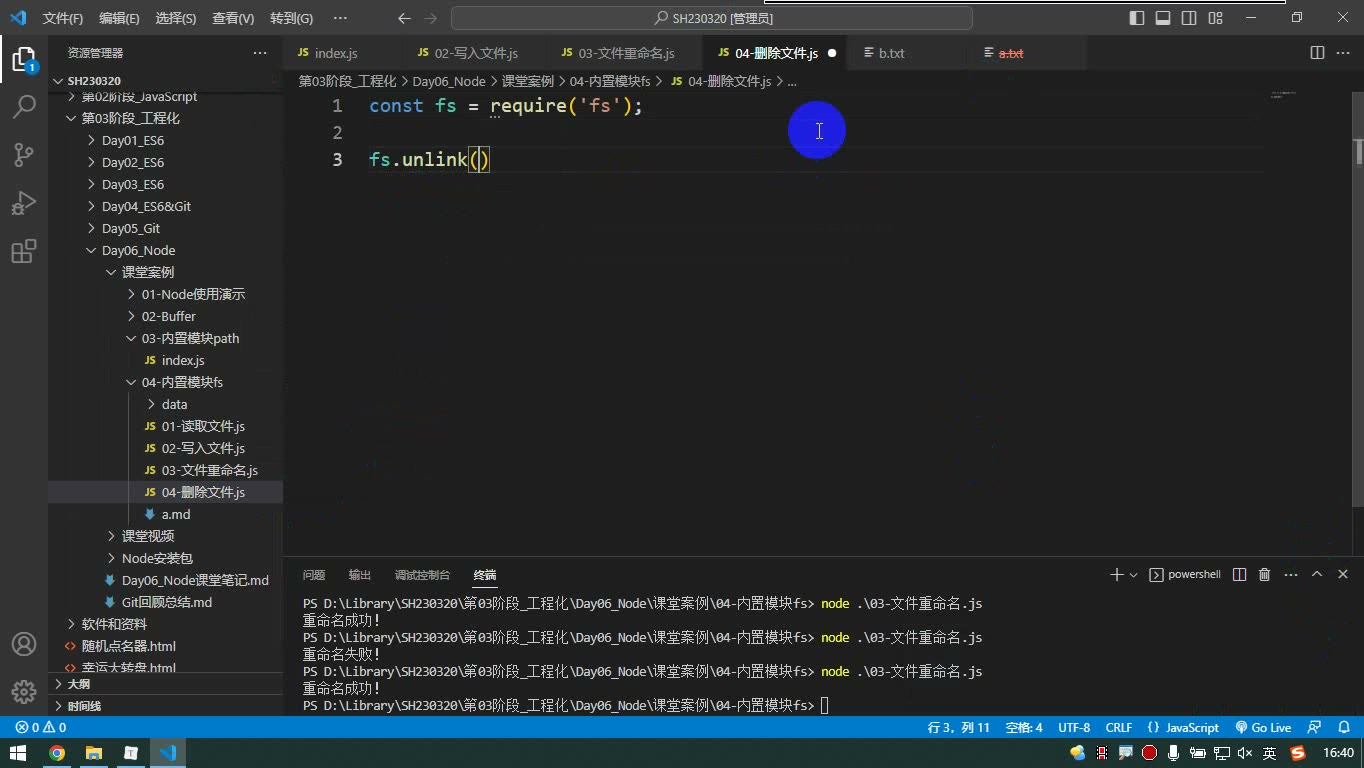Open the 文件(F) menu

pyautogui.click(x=63, y=18)
